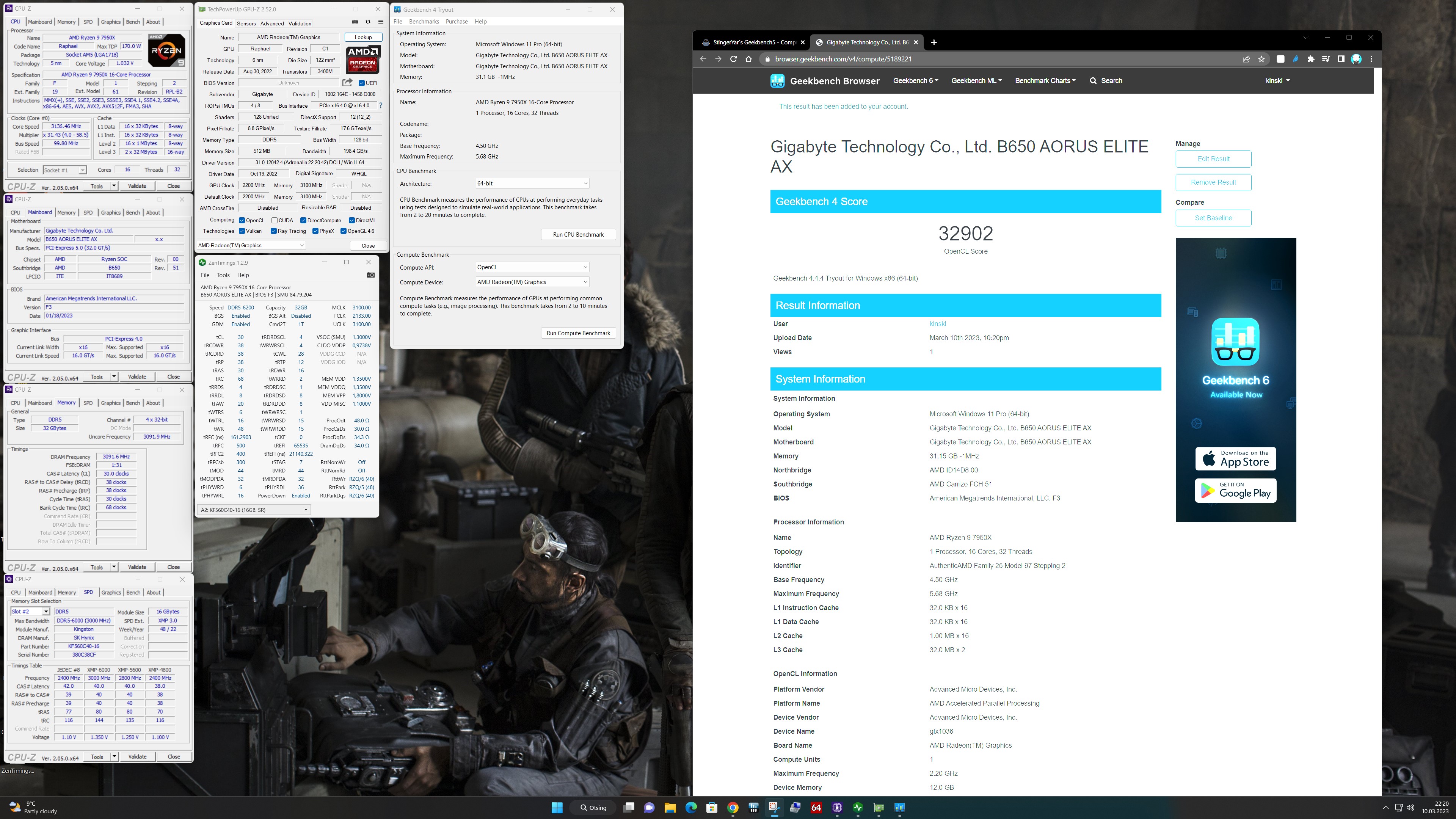The image size is (1456, 819).
Task: Open the Windows Start menu
Action: tap(557, 808)
